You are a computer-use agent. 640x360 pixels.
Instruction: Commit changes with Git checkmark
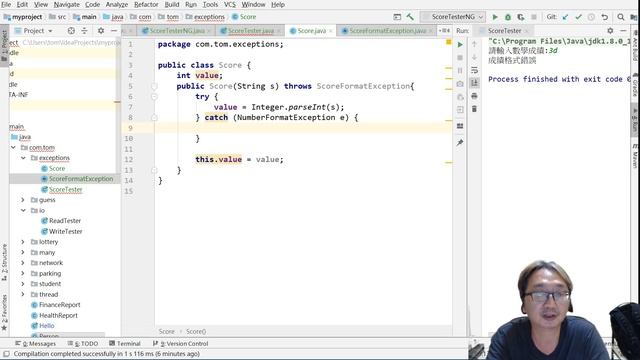(578, 17)
